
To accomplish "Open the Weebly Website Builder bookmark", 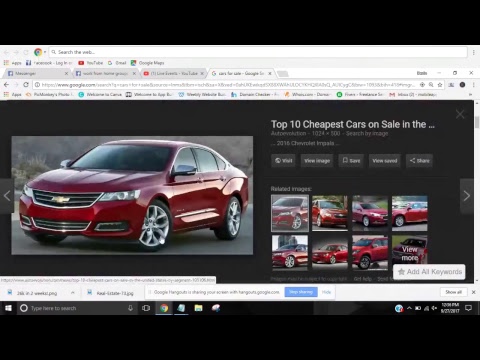I will (202, 95).
